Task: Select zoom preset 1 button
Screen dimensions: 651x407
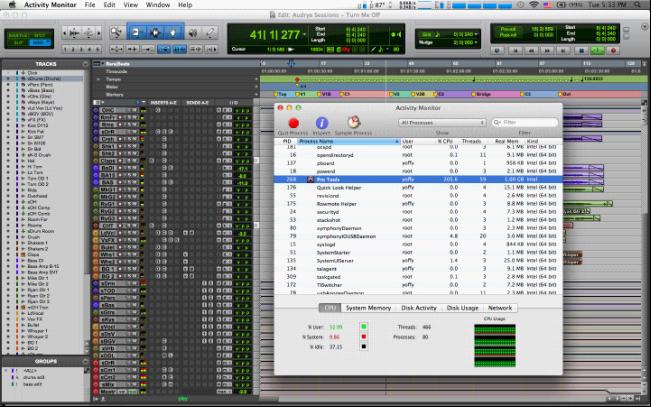Action: coord(66,49)
